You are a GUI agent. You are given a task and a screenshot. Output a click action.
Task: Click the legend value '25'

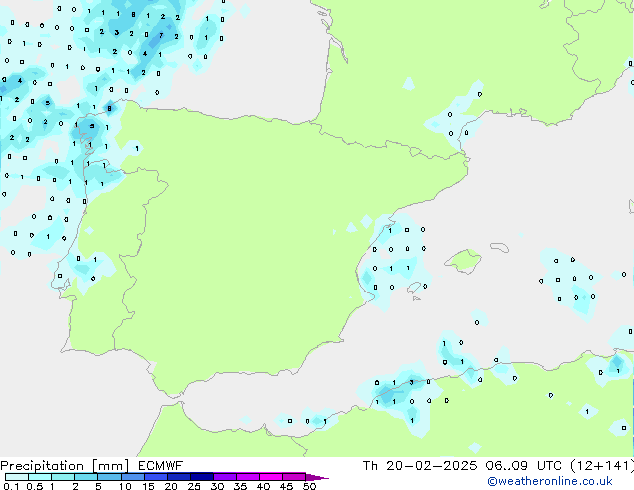(194, 486)
